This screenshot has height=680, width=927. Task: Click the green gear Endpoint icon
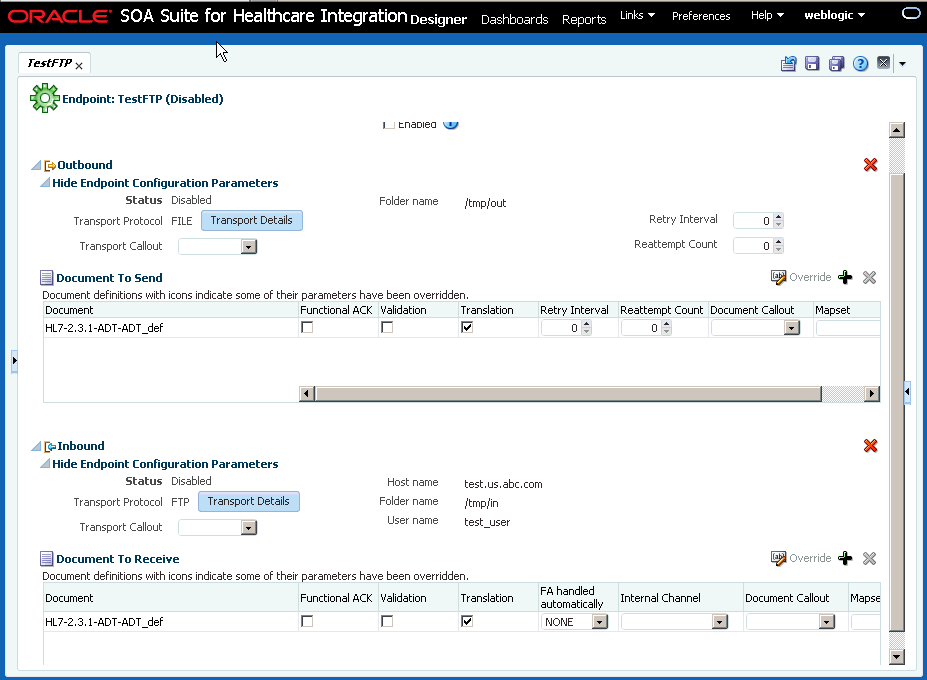[45, 98]
